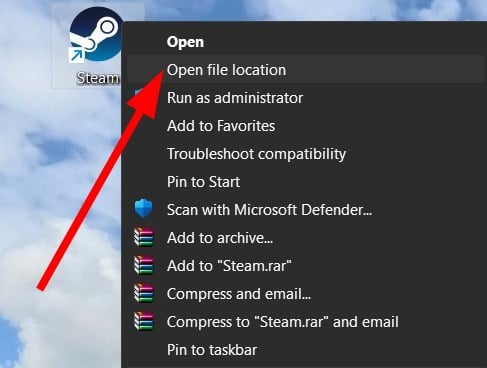487x368 pixels.
Task: Click the Steam label under the shortcut
Action: point(98,78)
